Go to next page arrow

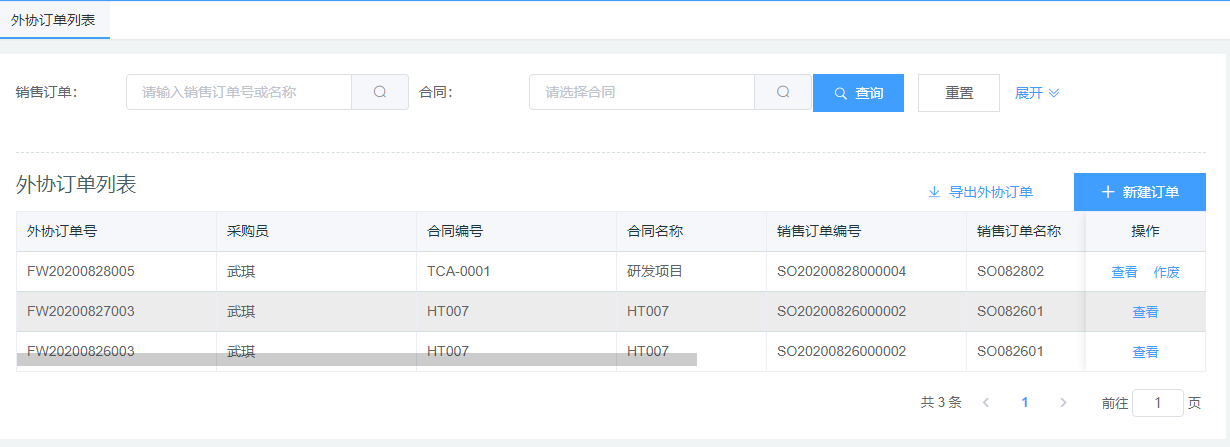pyautogui.click(x=1063, y=403)
